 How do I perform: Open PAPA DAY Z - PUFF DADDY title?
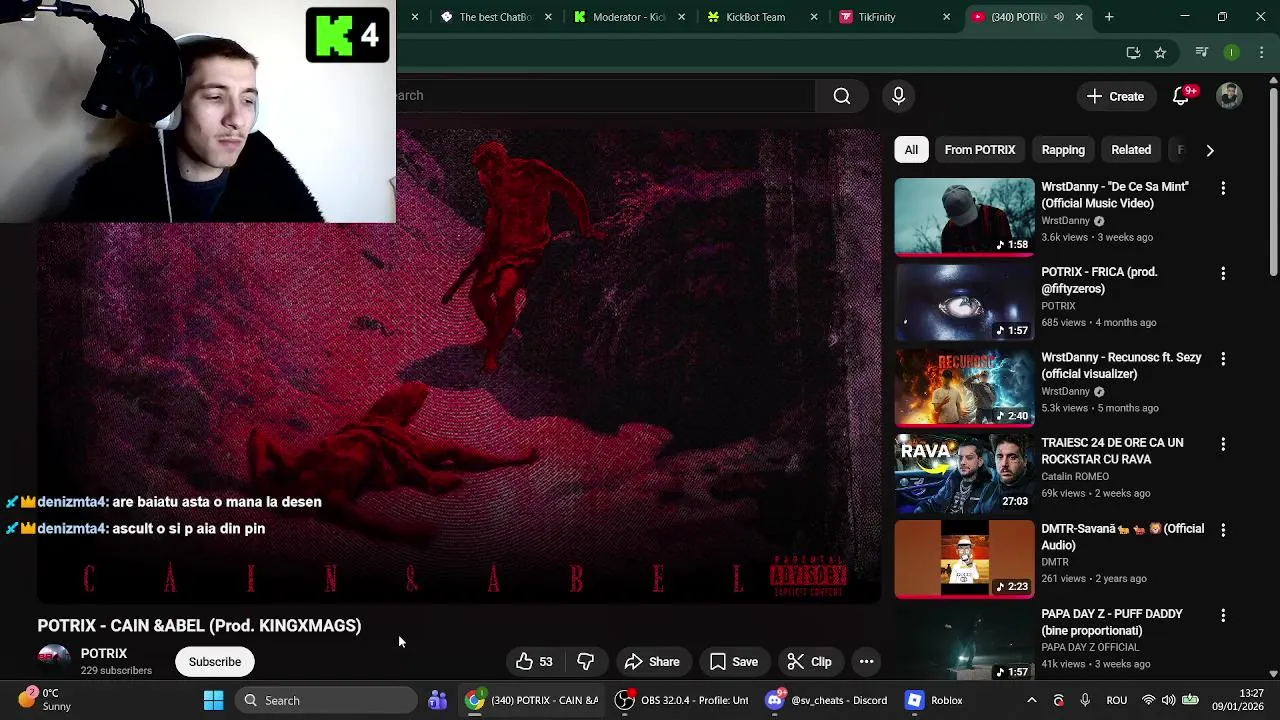pyautogui.click(x=1112, y=622)
